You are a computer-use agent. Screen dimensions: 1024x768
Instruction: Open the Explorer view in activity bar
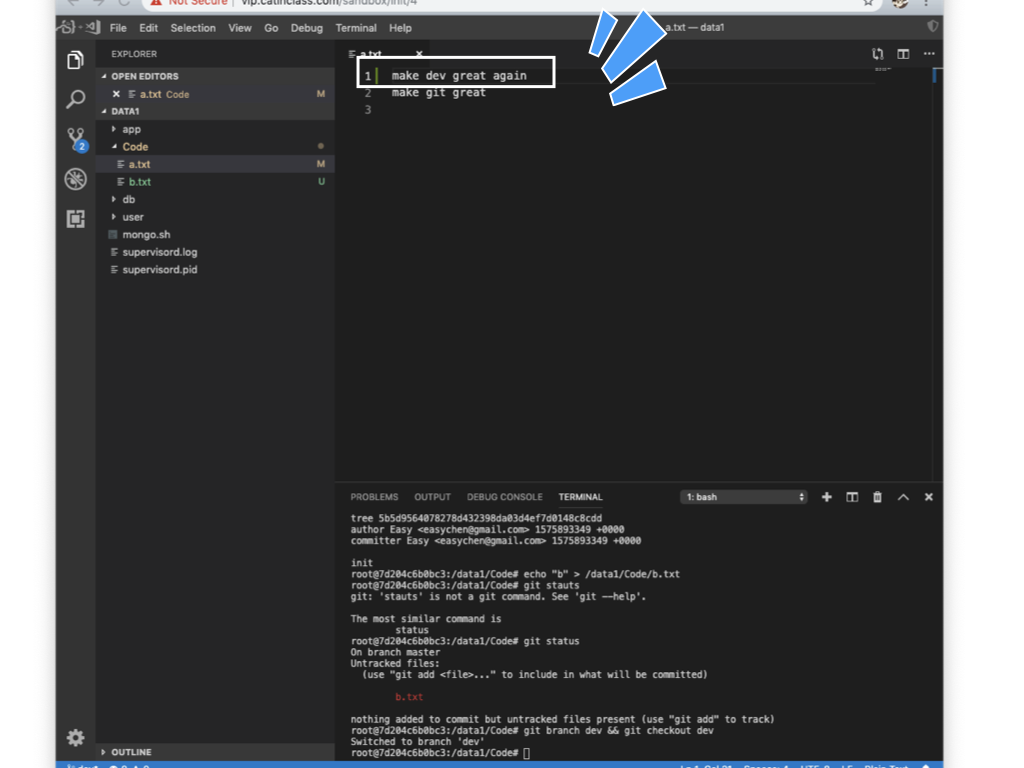75,60
